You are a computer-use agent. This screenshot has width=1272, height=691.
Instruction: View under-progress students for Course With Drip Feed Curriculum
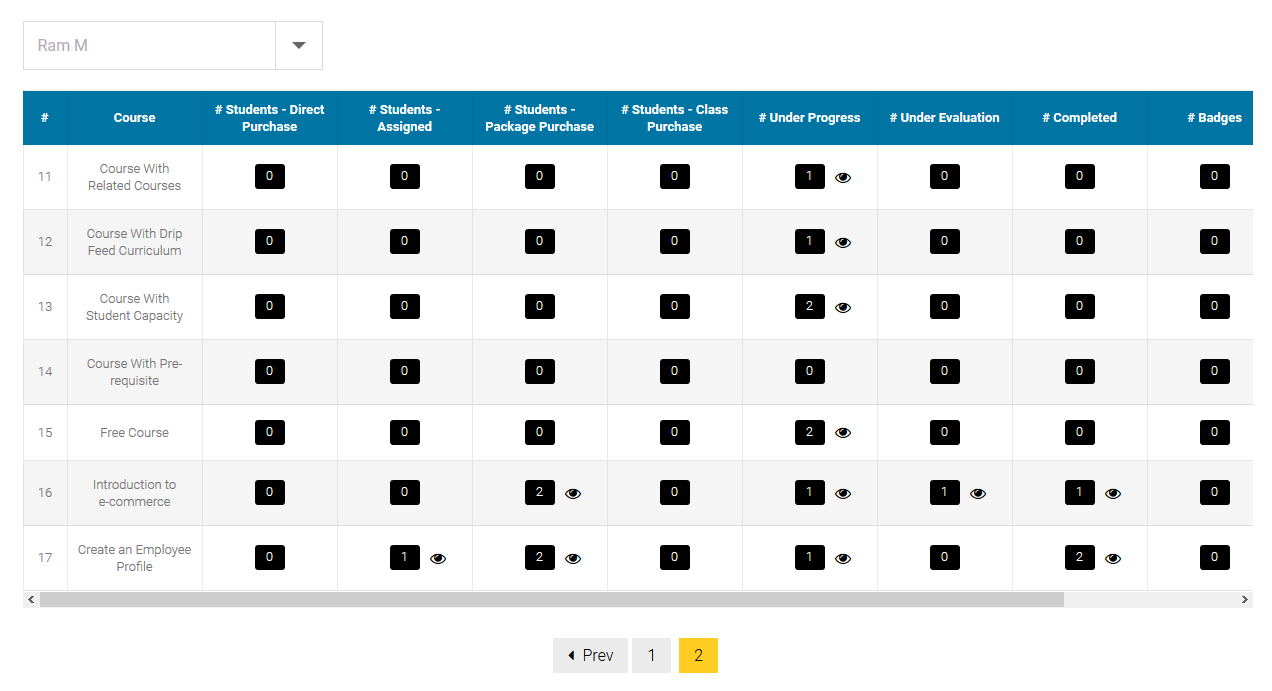[x=843, y=243]
